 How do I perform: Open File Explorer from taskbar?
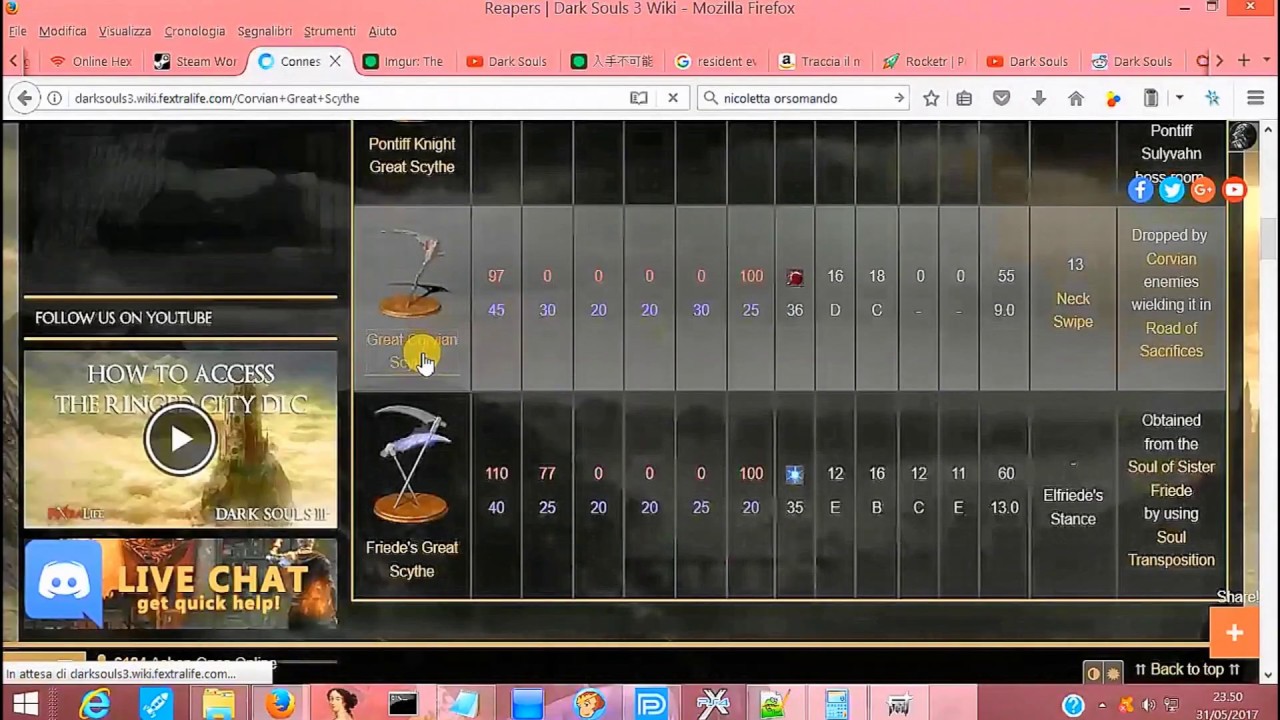coord(219,704)
